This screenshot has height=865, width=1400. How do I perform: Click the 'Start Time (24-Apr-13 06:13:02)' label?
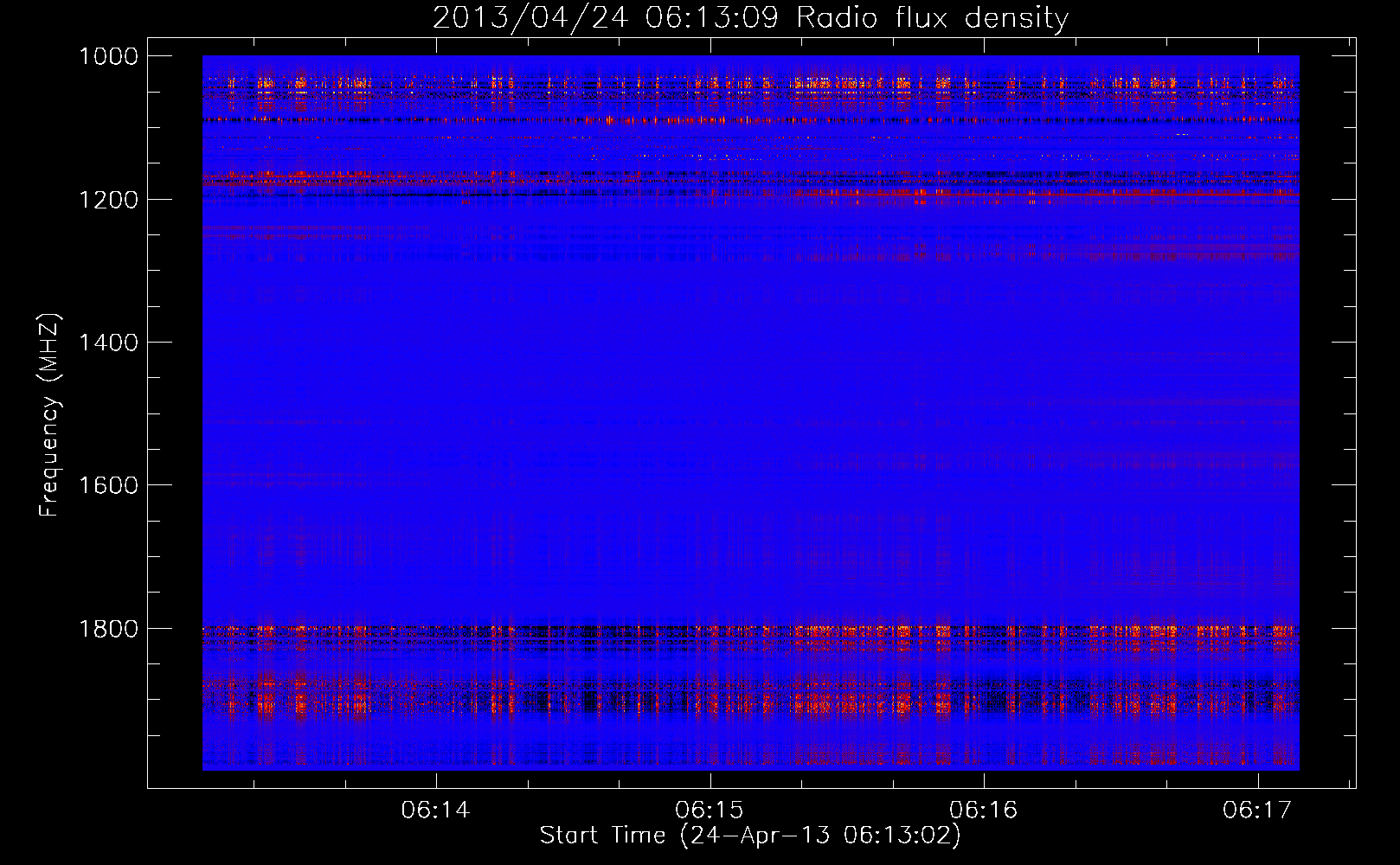coord(750,836)
